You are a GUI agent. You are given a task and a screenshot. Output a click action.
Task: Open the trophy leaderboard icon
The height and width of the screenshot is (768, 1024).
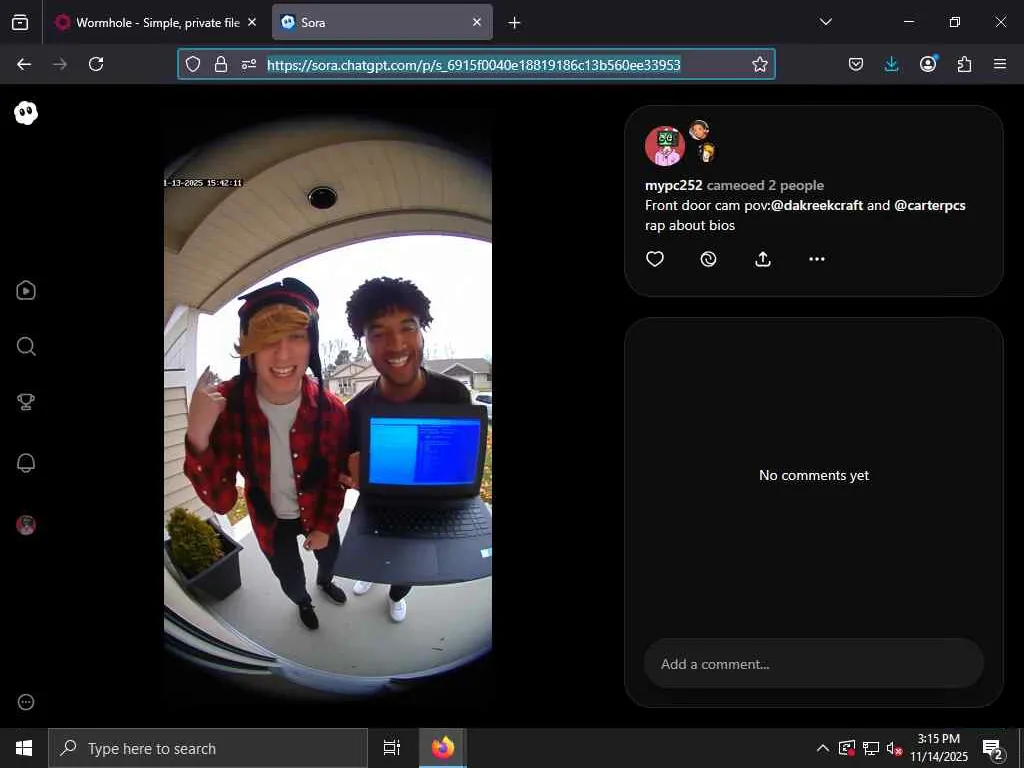point(26,402)
